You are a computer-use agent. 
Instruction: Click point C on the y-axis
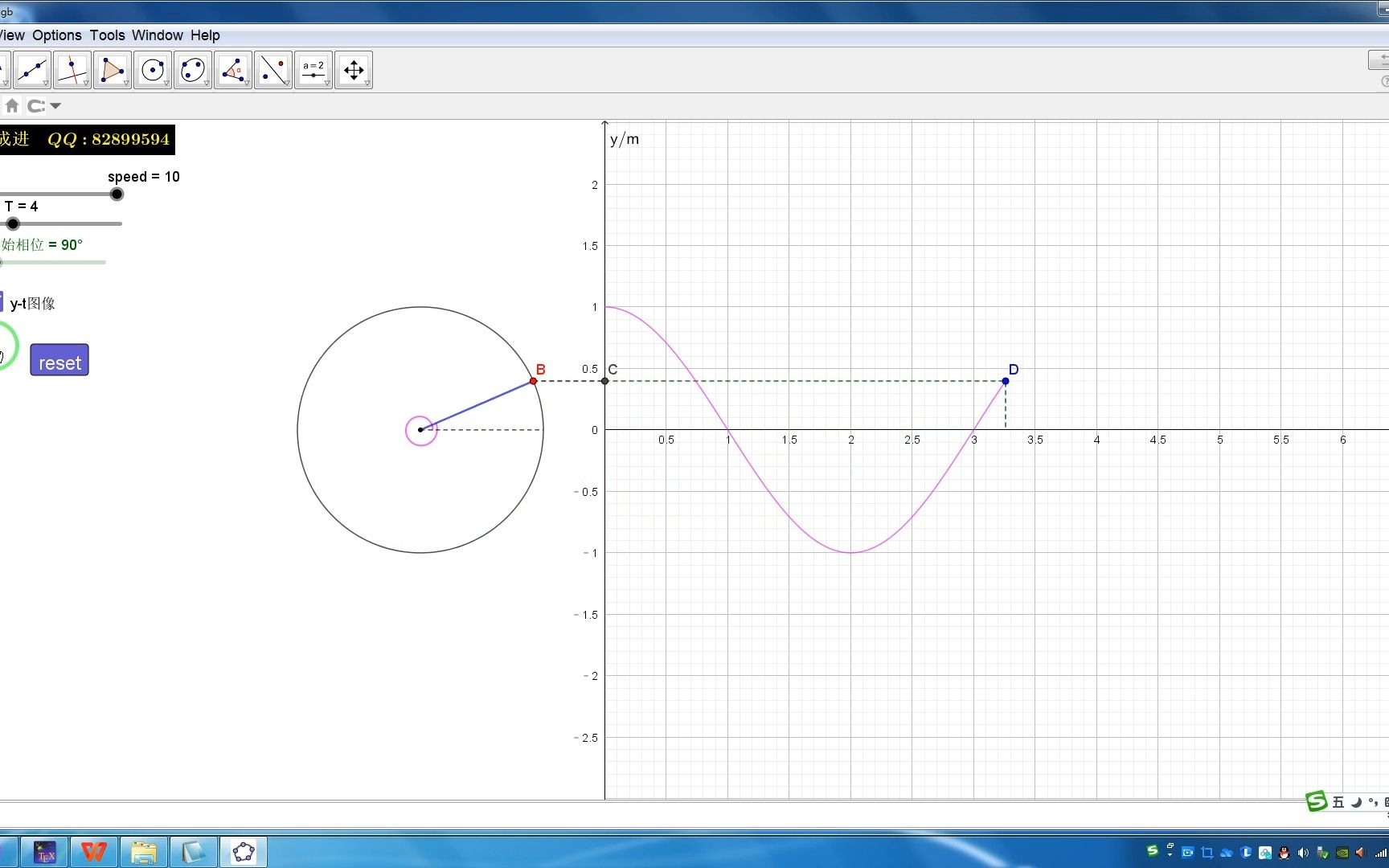(605, 381)
